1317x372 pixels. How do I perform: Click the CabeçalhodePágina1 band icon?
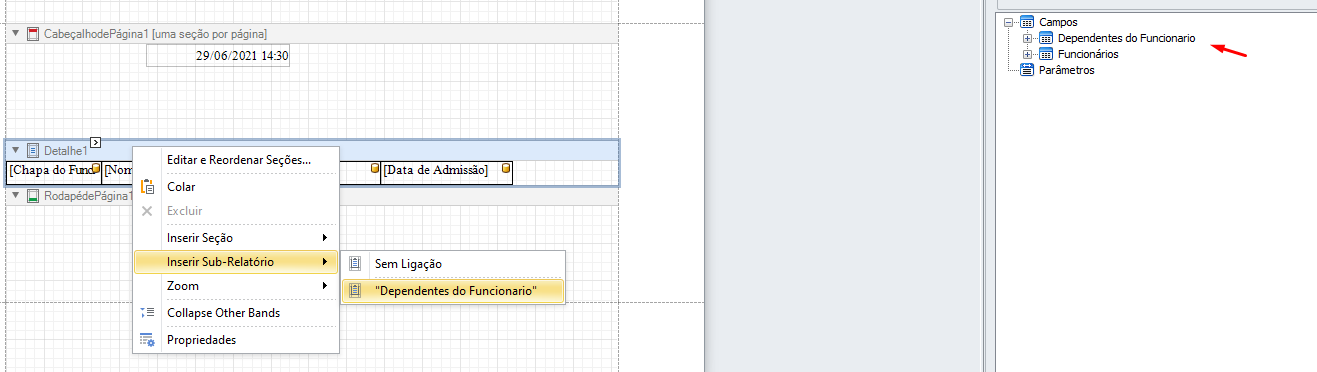click(33, 34)
